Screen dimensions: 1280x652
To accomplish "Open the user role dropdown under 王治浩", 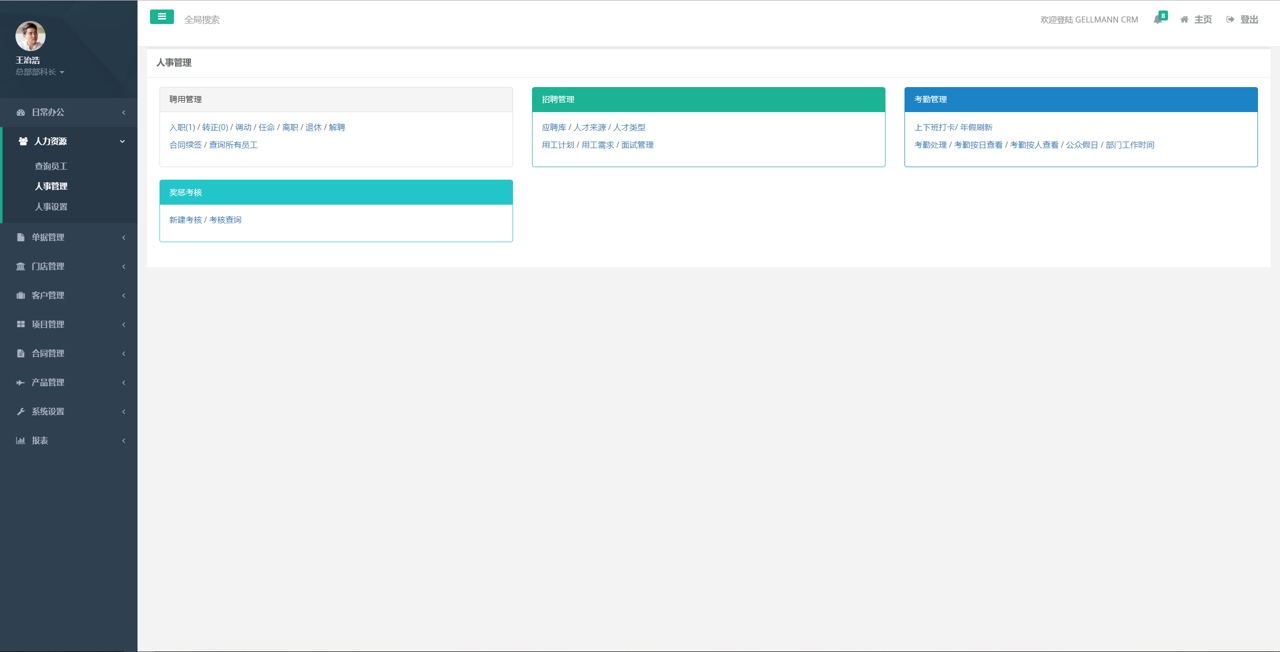I will [41, 73].
